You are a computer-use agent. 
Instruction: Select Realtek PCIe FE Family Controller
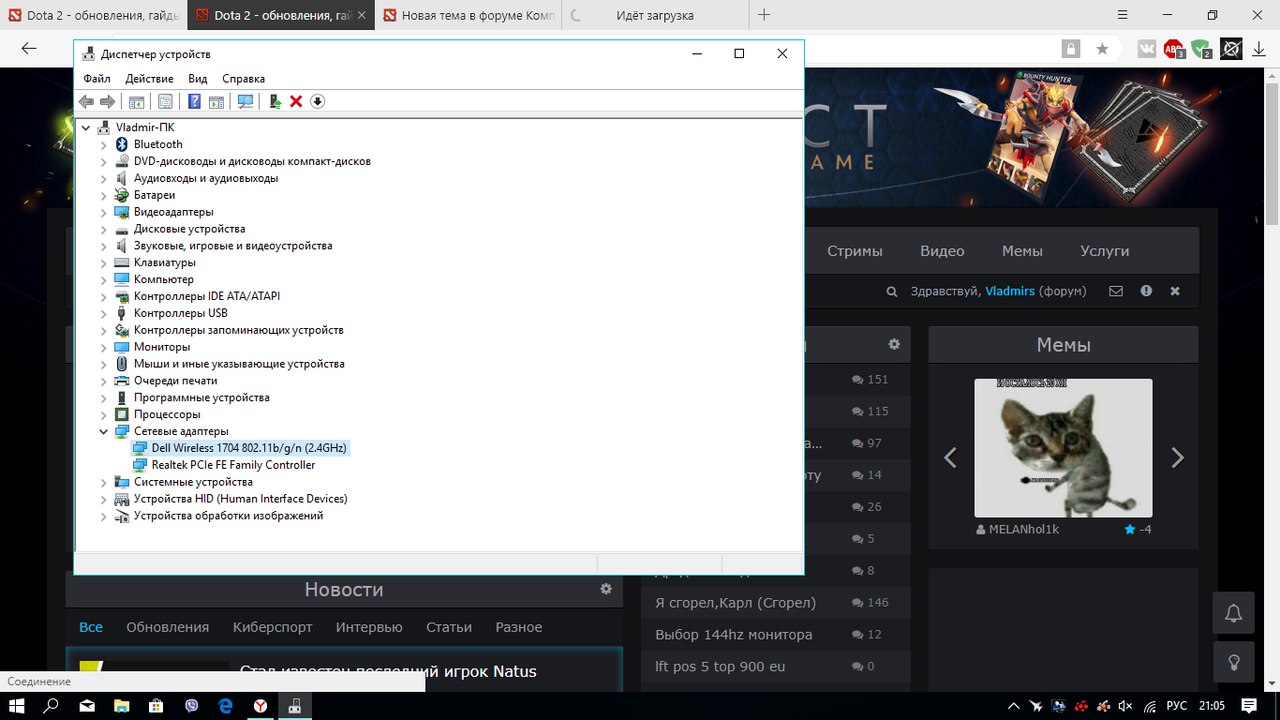233,465
